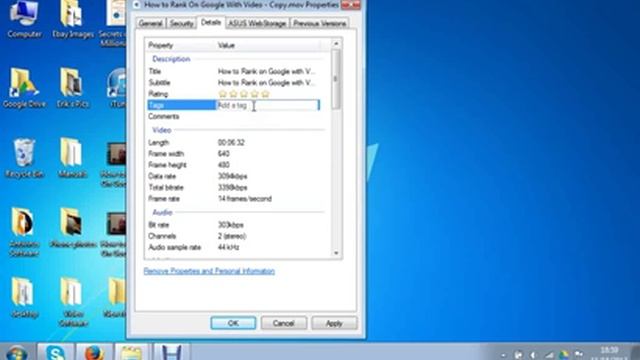Image resolution: width=640 pixels, height=360 pixels.
Task: Select the Subtitle property value
Action: (x=267, y=83)
